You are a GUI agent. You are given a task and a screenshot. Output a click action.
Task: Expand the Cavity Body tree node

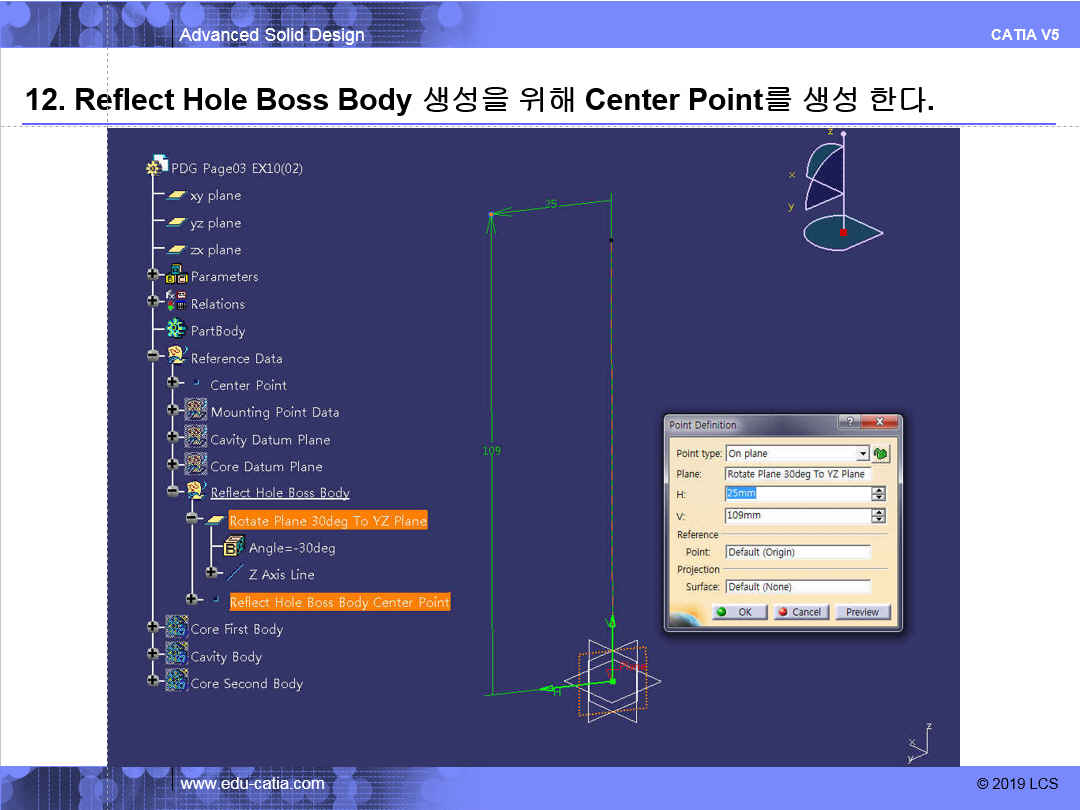(x=153, y=655)
